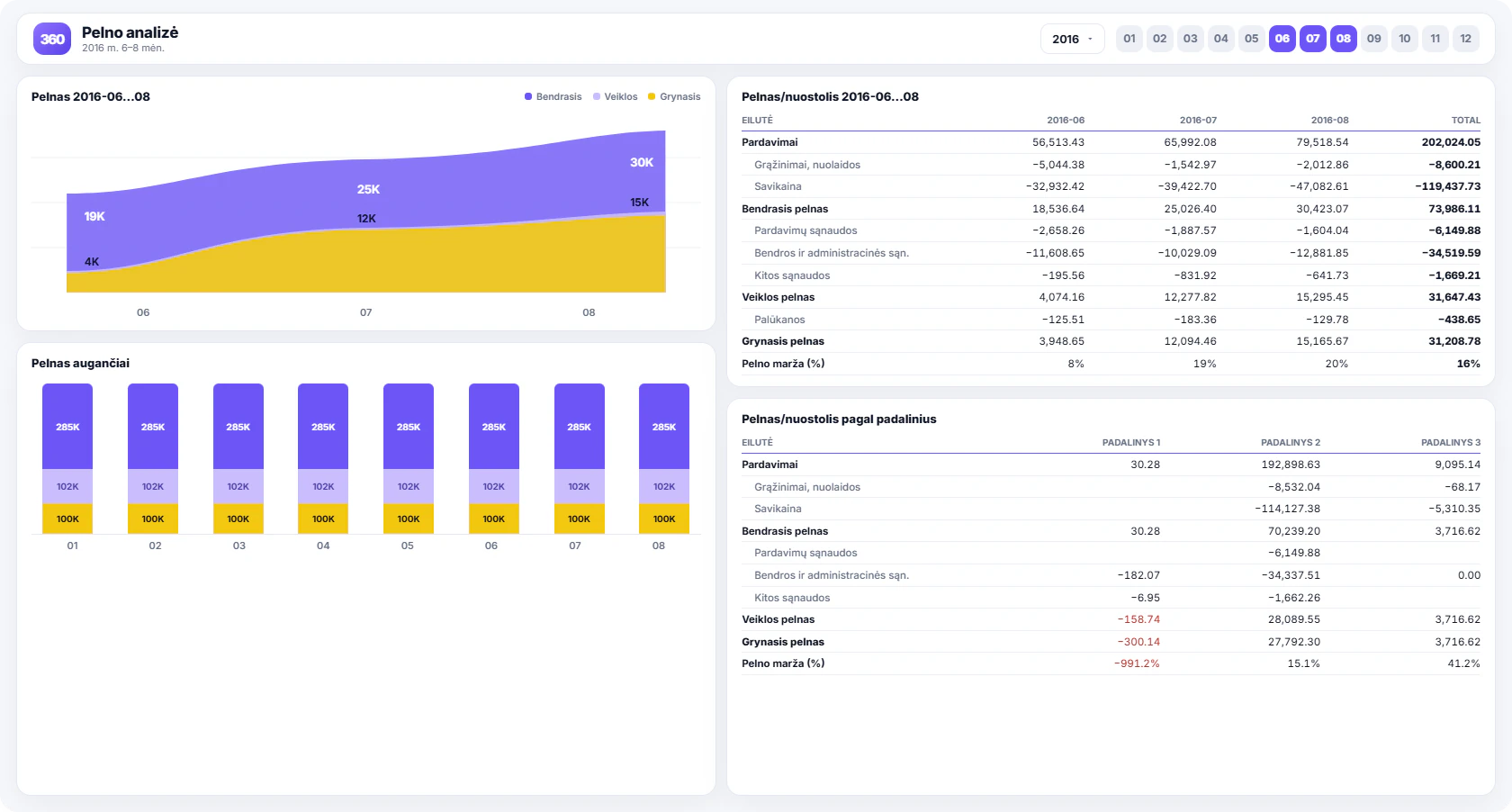The height and width of the screenshot is (812, 1512).
Task: Deselect month 07 filter
Action: [1313, 39]
